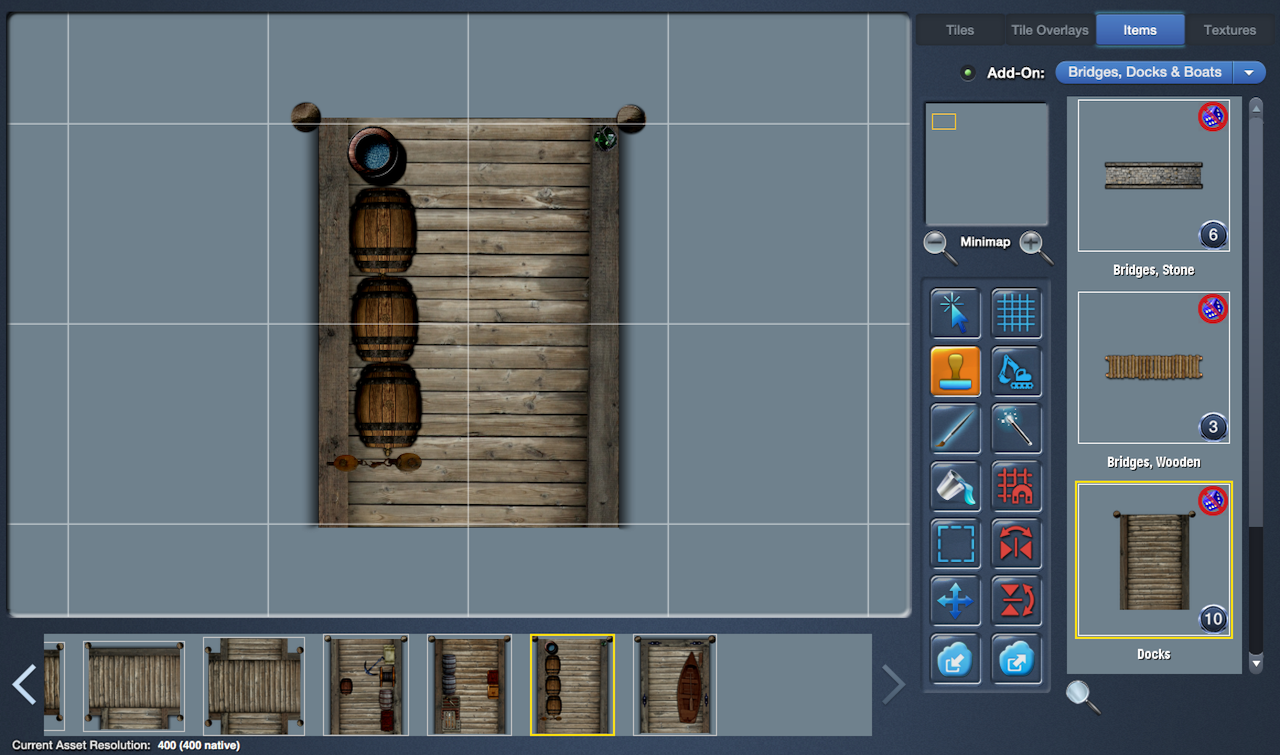1280x755 pixels.
Task: Click the flip horizontal icon
Action: (x=1016, y=544)
